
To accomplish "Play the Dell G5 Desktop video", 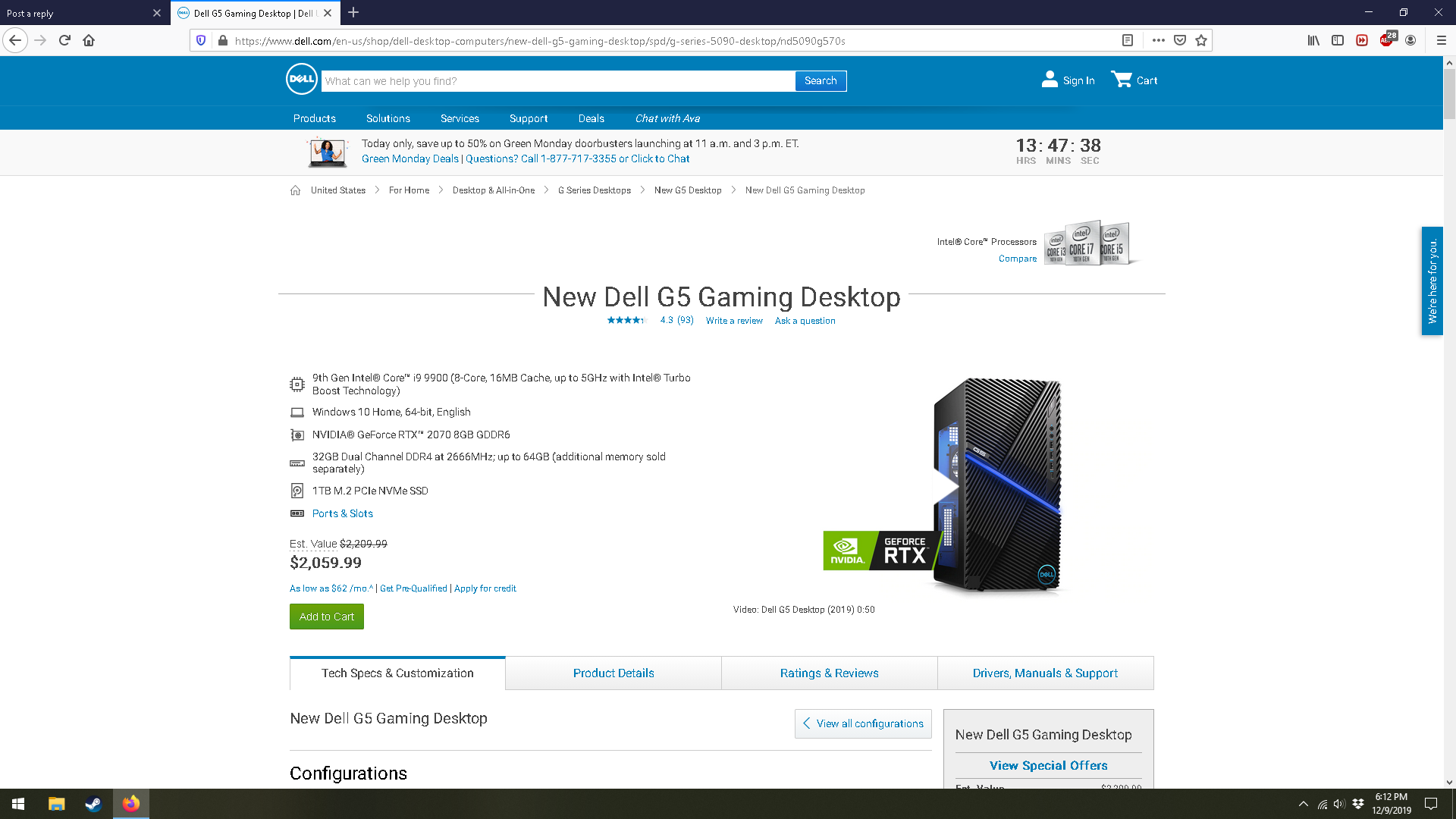I will click(945, 485).
